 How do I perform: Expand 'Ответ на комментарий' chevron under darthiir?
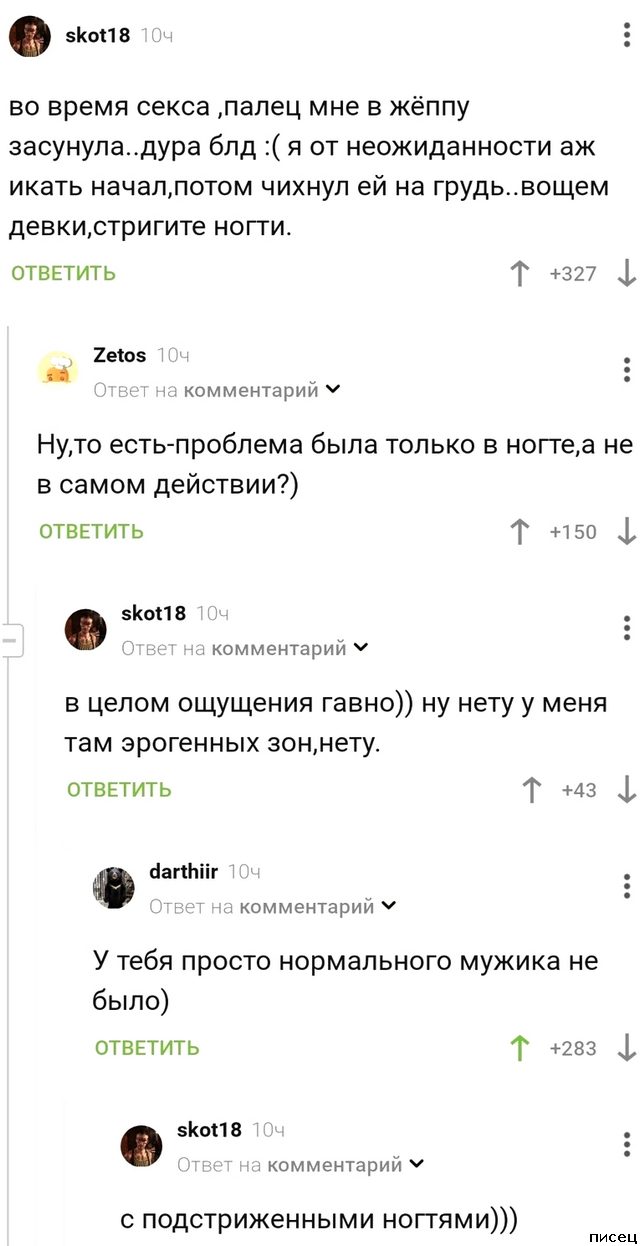pos(389,906)
